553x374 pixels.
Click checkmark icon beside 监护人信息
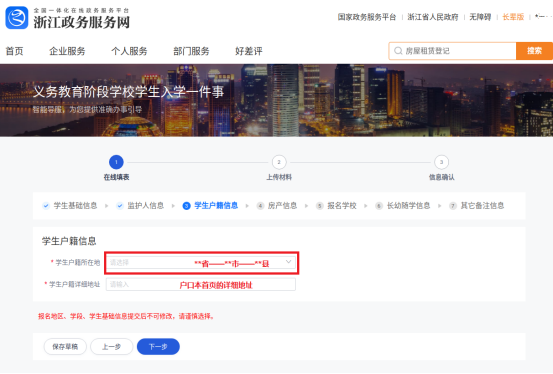coord(120,206)
